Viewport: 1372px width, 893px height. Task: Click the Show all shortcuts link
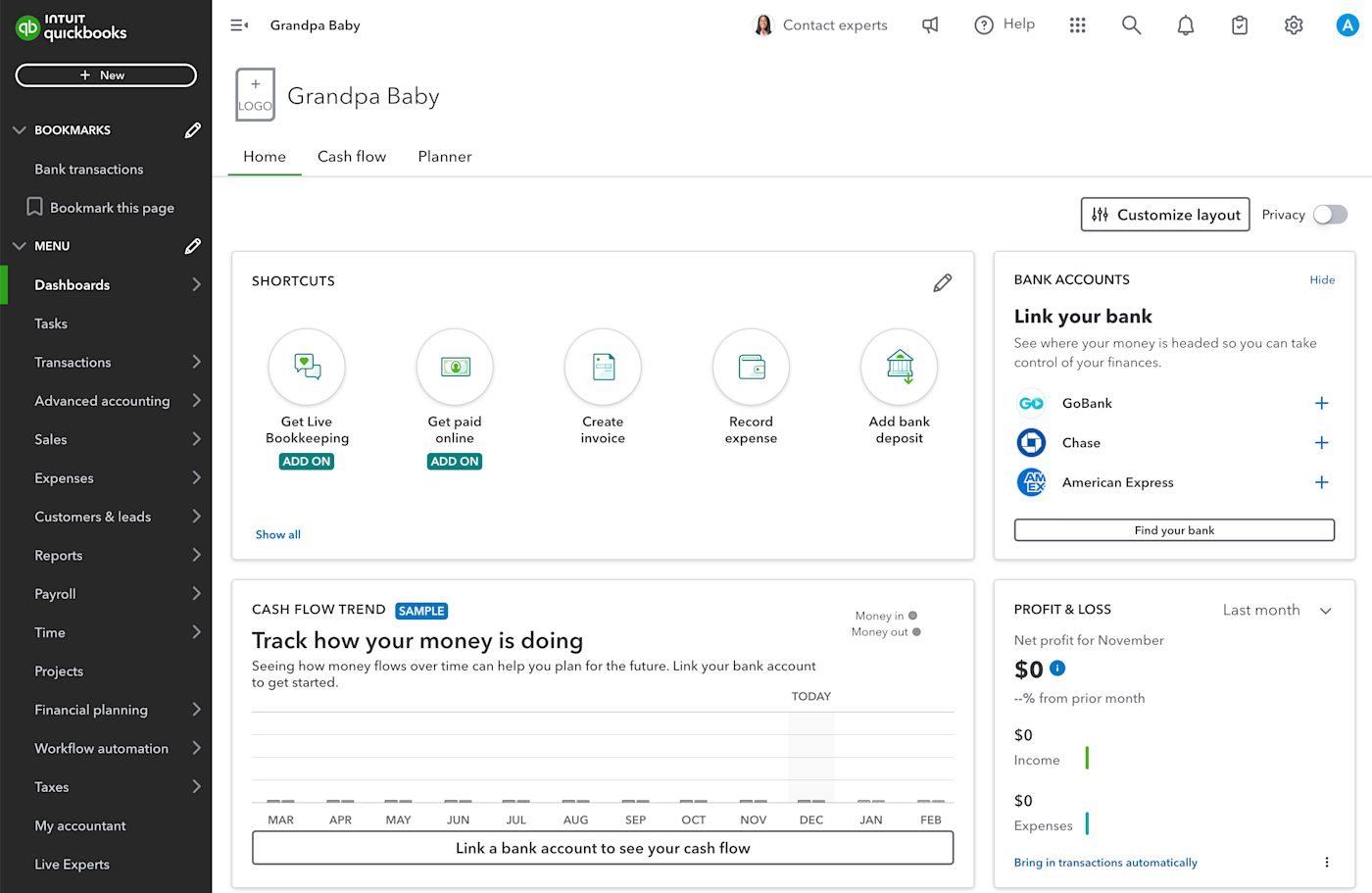pos(278,534)
